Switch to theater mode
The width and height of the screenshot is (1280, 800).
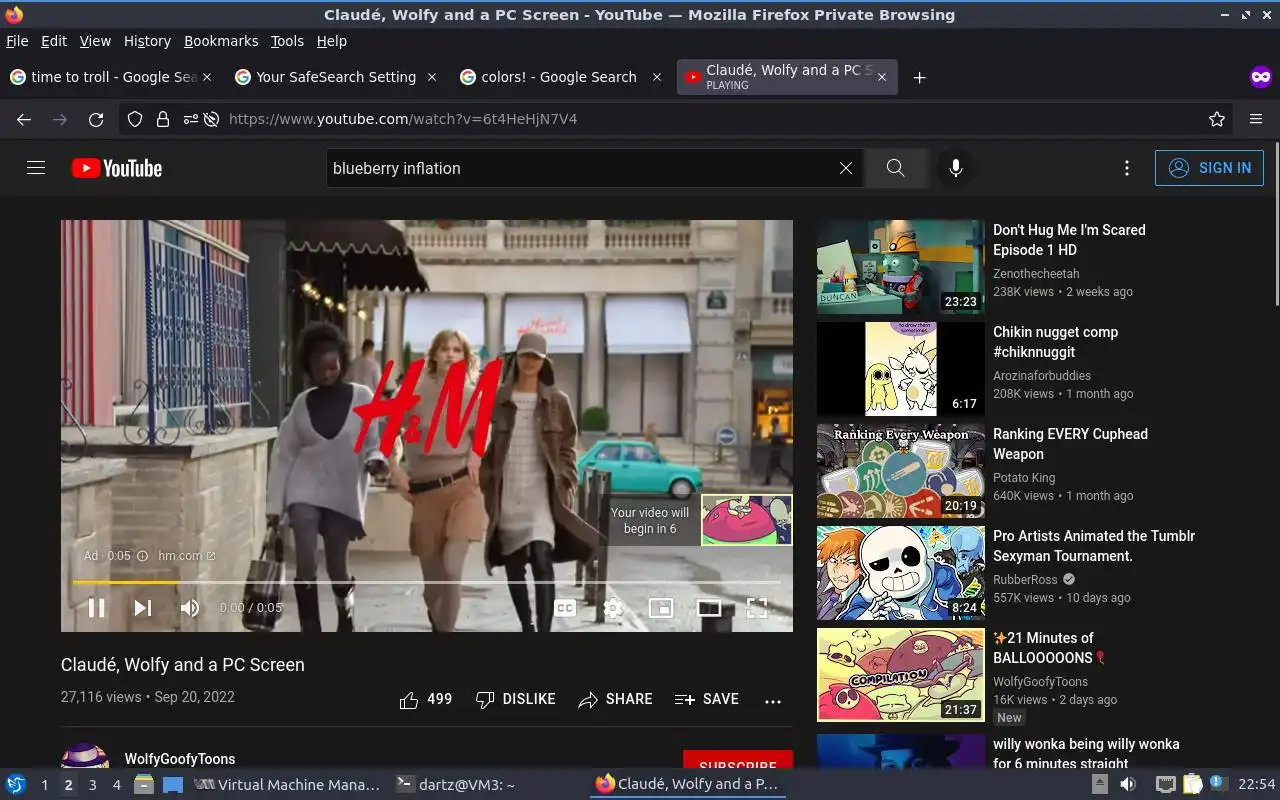[x=709, y=607]
